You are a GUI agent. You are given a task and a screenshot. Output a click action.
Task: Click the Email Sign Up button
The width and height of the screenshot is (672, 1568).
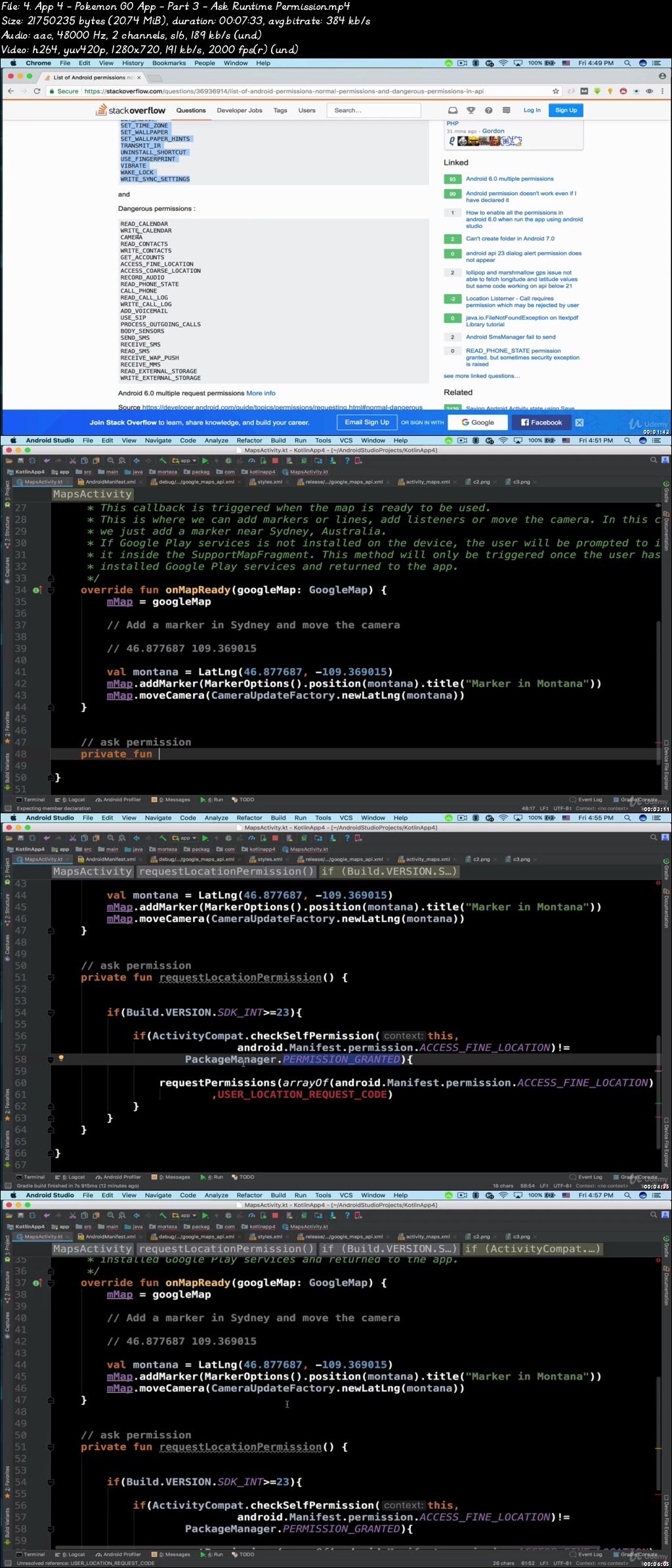pos(367,422)
